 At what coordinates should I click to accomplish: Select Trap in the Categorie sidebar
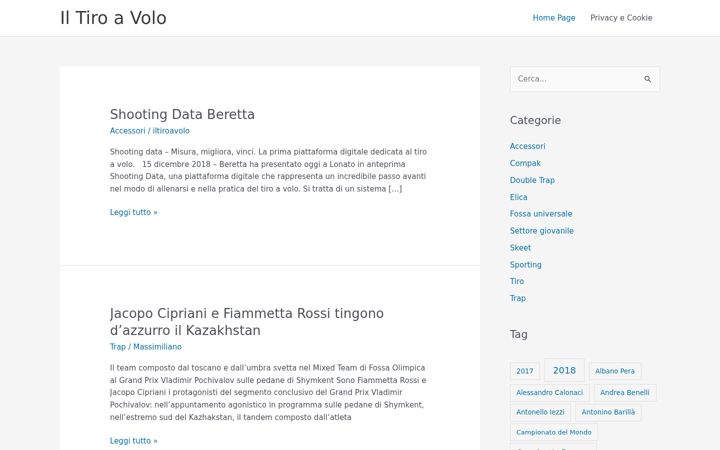click(x=518, y=298)
